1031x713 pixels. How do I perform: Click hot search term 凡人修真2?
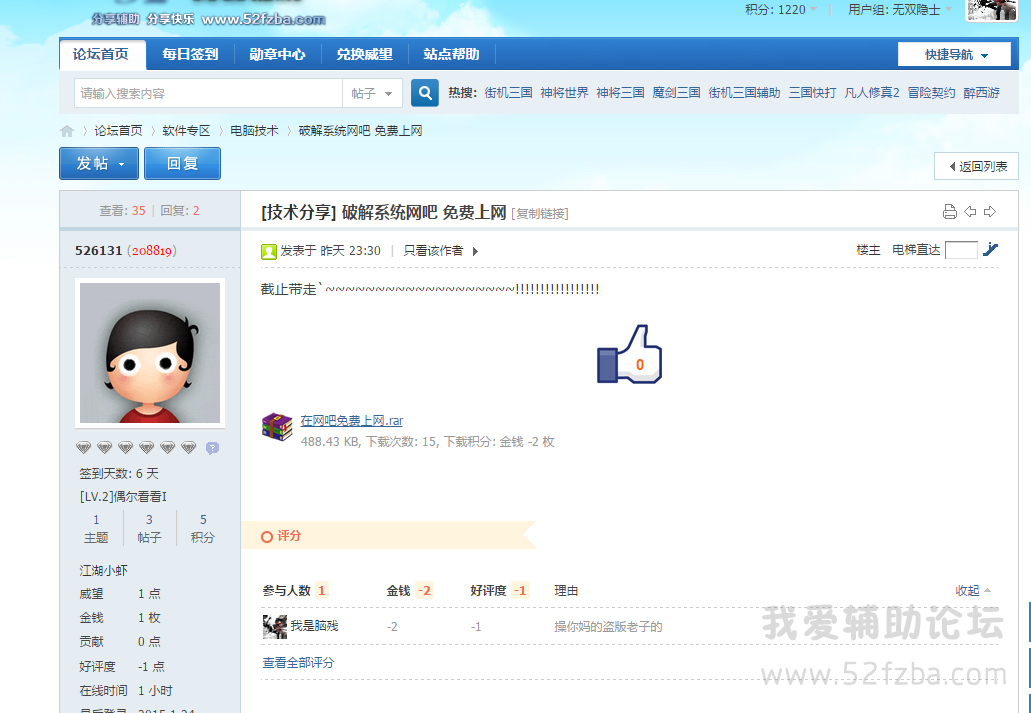872,93
